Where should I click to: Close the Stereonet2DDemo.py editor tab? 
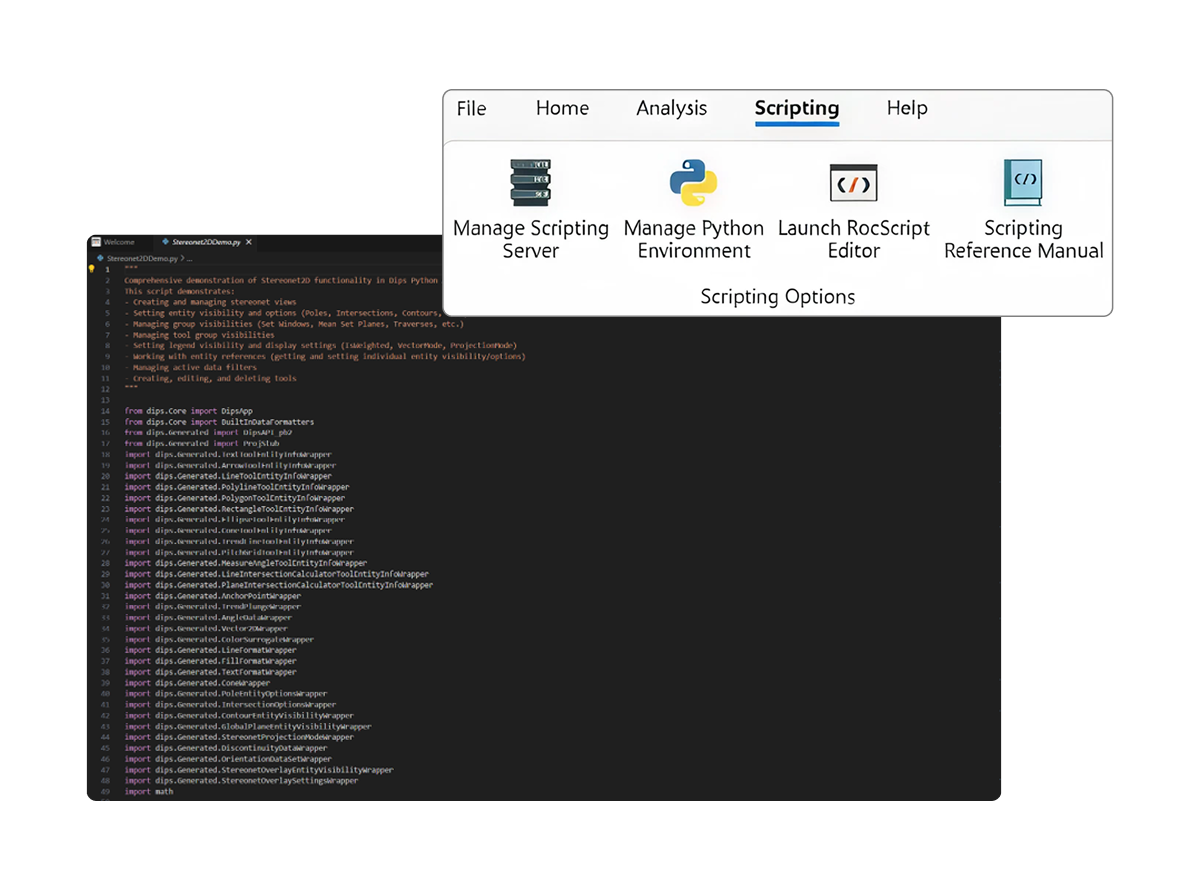pyautogui.click(x=249, y=242)
